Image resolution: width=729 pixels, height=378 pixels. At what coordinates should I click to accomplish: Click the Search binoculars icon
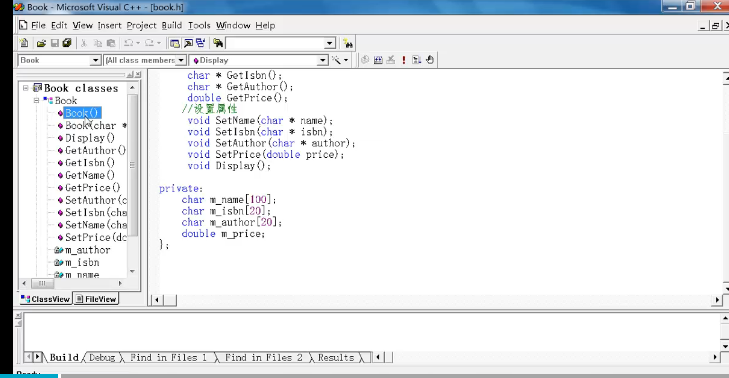click(x=348, y=44)
